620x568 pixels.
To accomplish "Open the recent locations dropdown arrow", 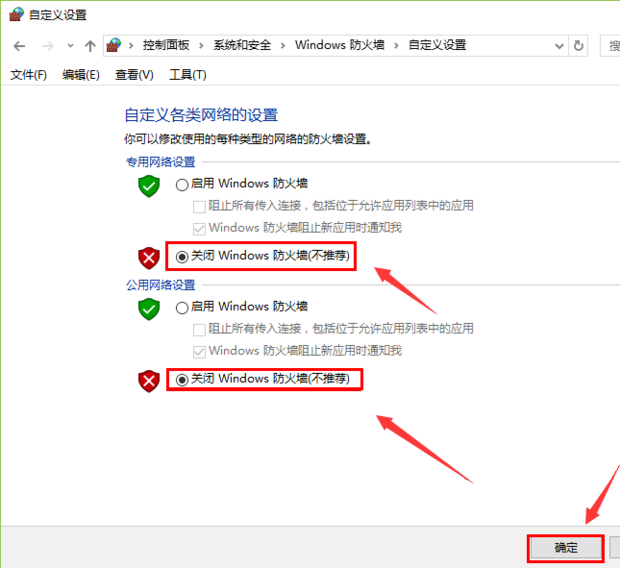I will (70, 46).
